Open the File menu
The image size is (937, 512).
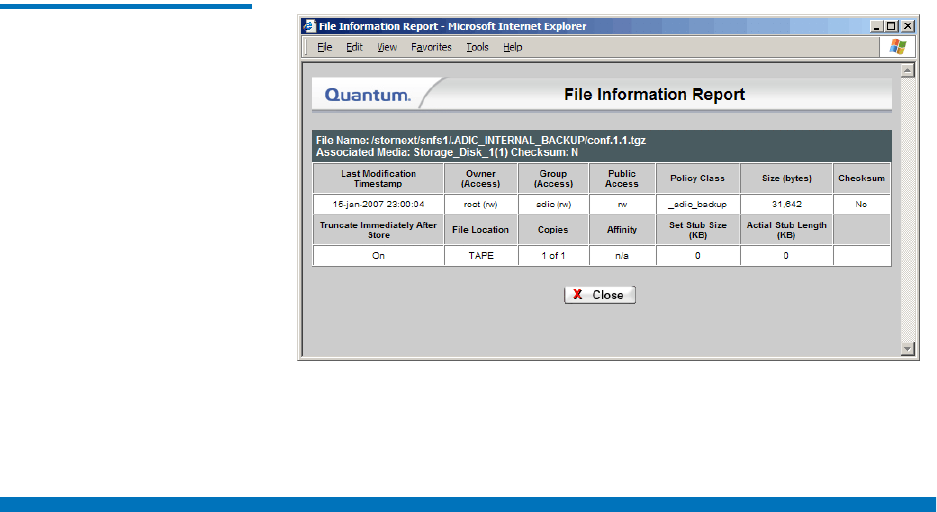[324, 47]
